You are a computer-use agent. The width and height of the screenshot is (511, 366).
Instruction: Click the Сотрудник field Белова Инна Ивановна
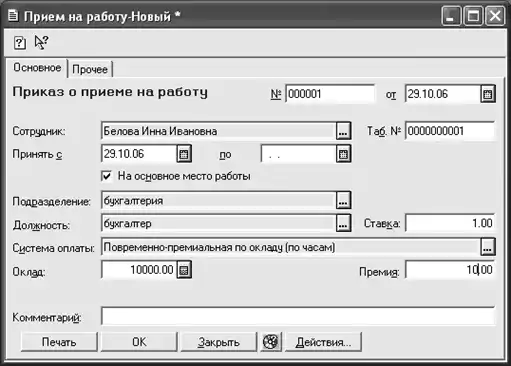coord(218,131)
